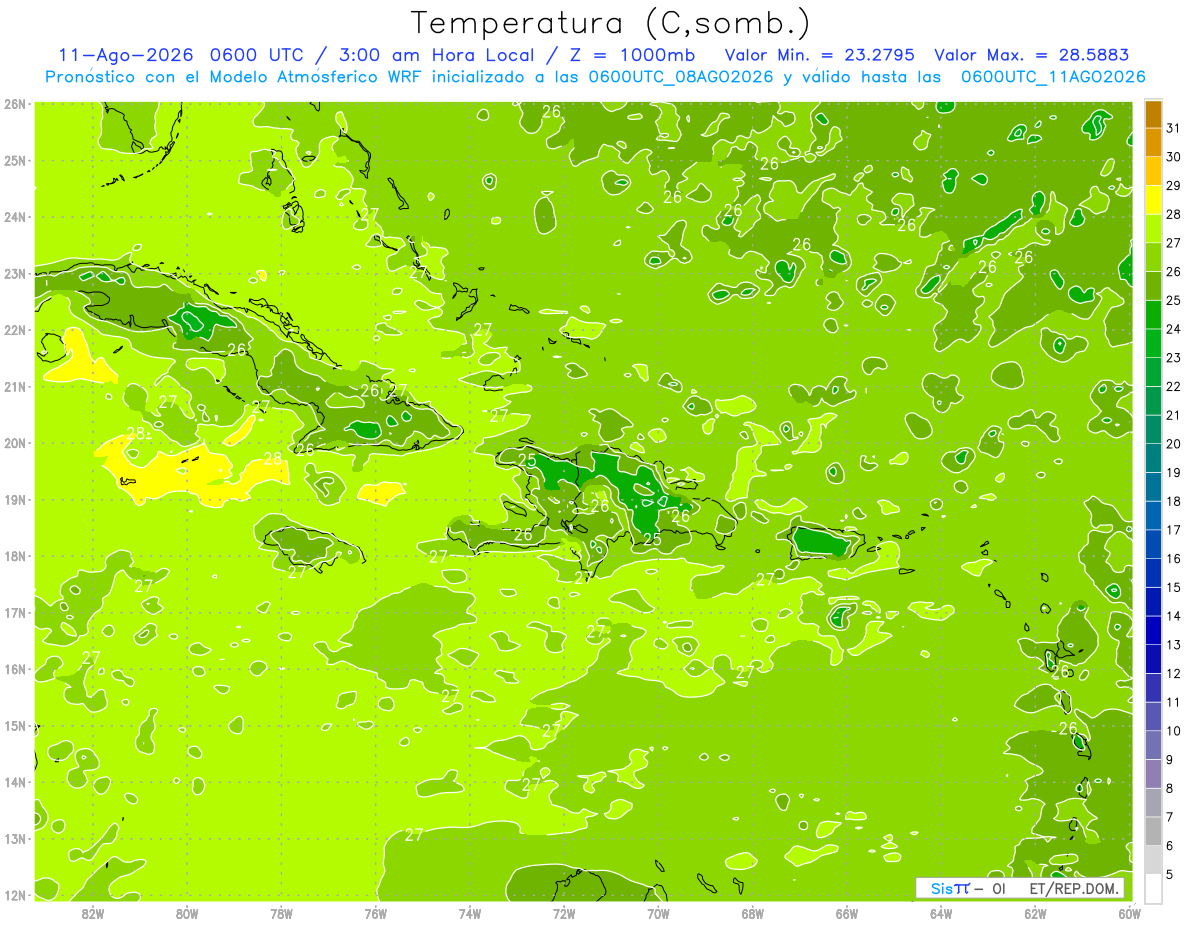Click latitude axis label "26N"
This screenshot has height=927, width=1200.
(x=16, y=104)
